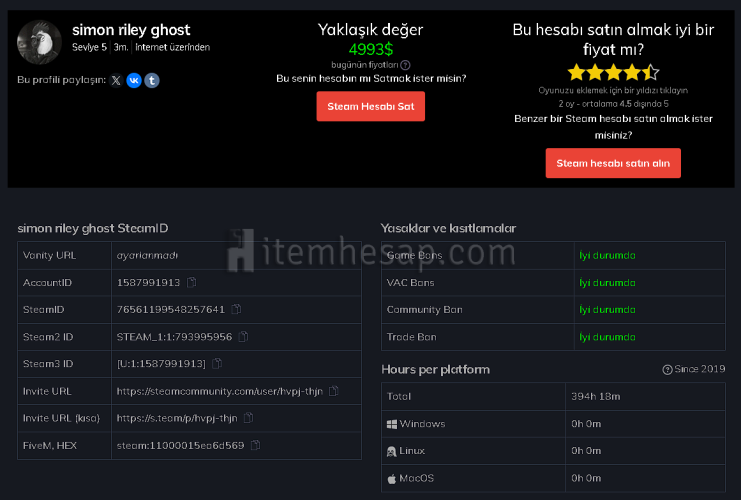Viewport: 741px width, 500px height.
Task: Click the Since 2019 help icon
Action: [x=667, y=370]
